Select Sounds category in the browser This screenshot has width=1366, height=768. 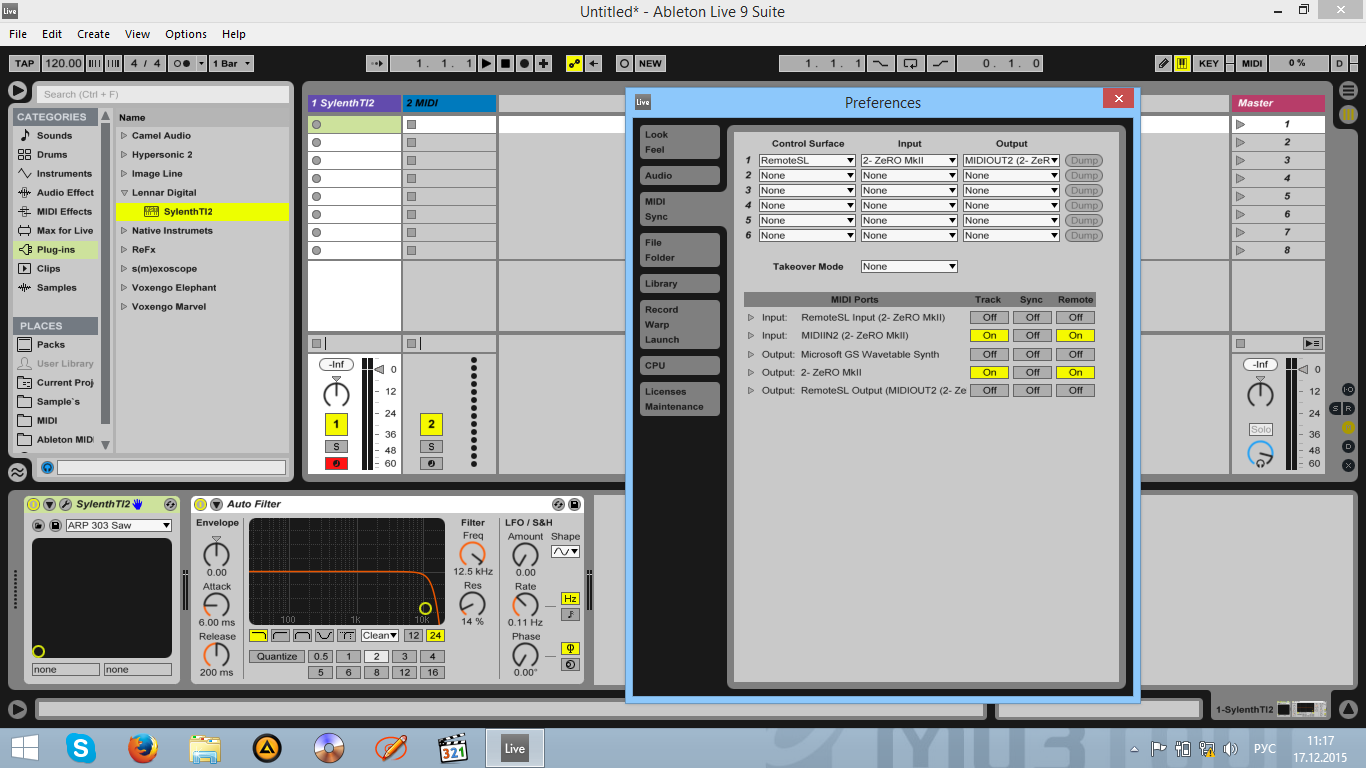(55, 136)
